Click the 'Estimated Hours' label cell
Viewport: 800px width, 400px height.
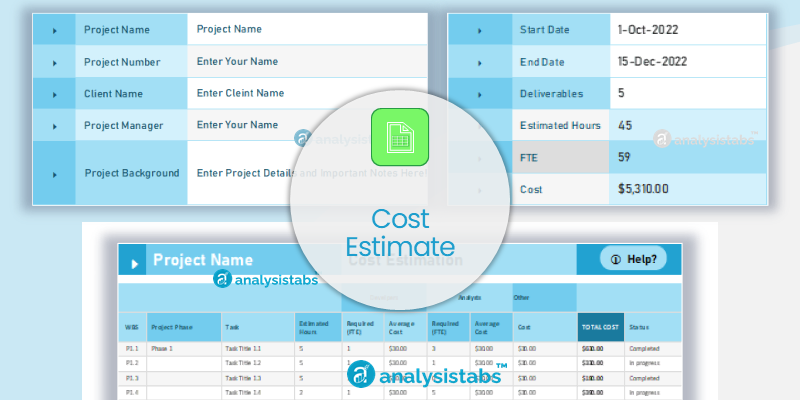coord(560,125)
